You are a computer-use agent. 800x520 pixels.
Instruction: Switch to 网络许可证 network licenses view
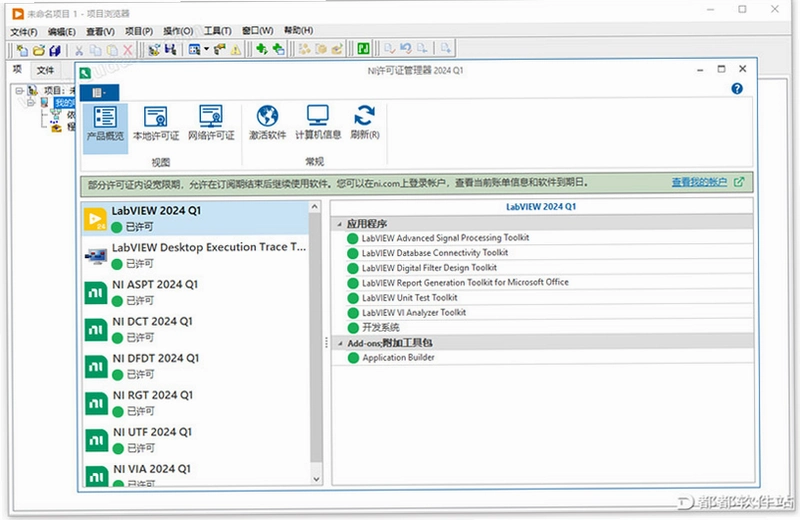click(x=211, y=123)
